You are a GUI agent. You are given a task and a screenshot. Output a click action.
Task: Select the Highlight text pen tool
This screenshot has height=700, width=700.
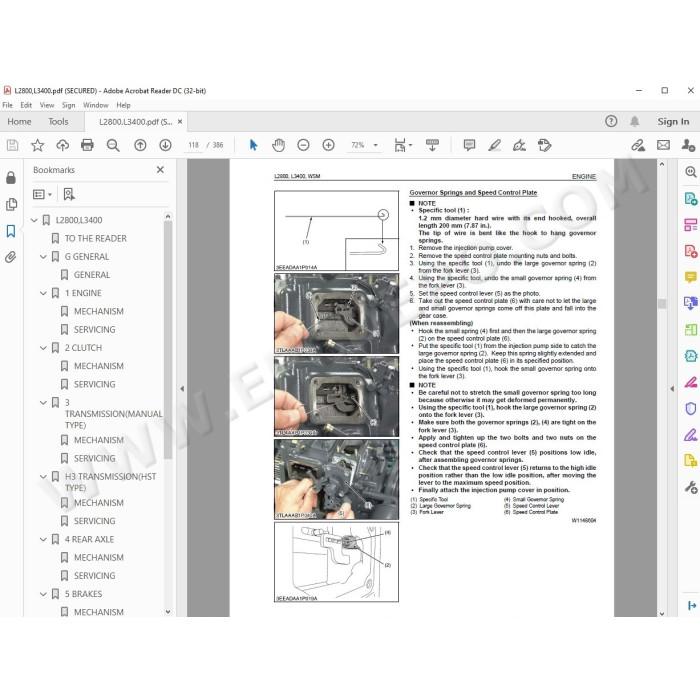point(494,145)
